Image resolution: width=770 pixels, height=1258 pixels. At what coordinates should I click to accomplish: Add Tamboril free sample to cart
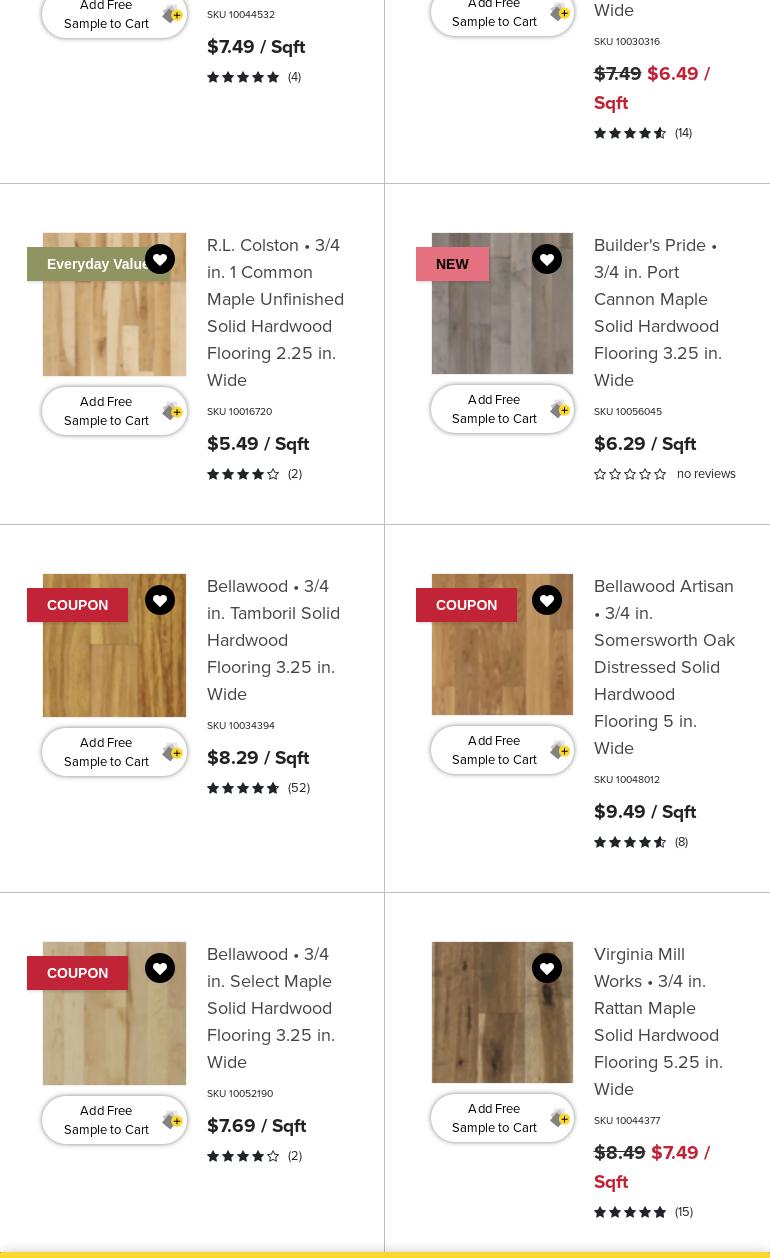(x=114, y=752)
